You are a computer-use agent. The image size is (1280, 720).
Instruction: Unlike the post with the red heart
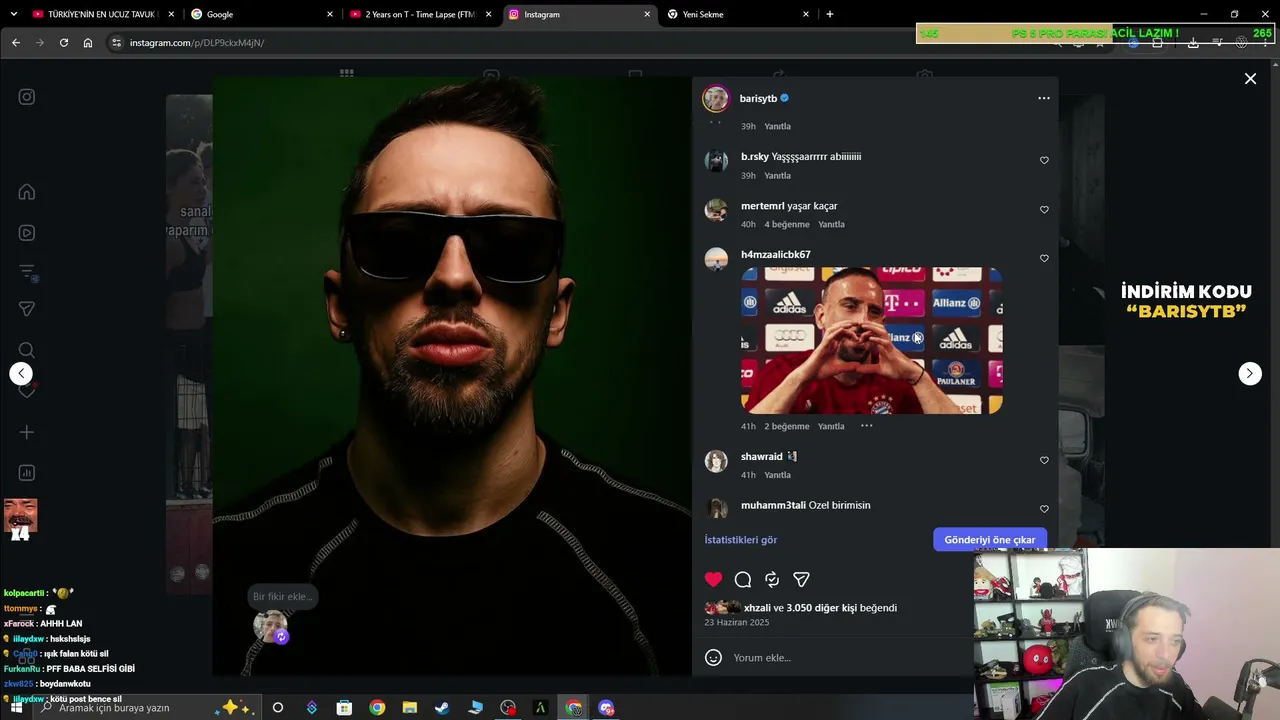click(713, 579)
